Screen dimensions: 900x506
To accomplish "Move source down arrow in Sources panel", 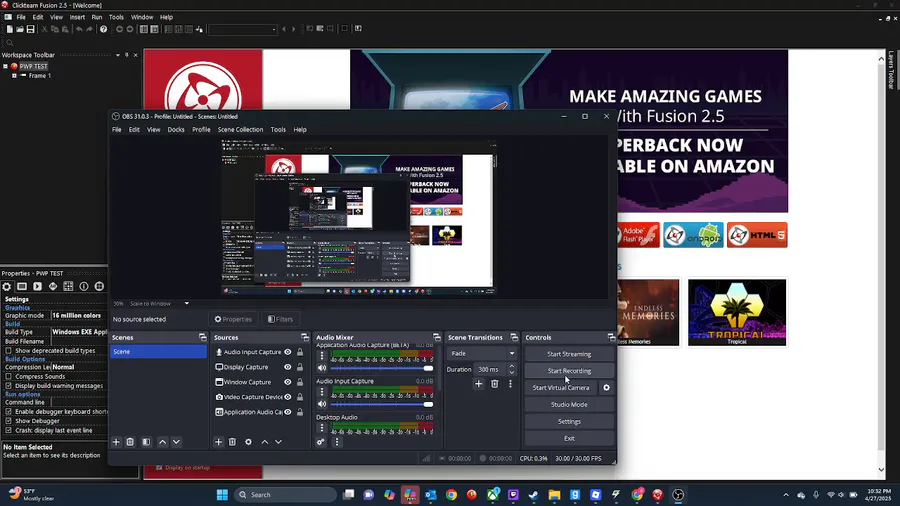I will [278, 442].
